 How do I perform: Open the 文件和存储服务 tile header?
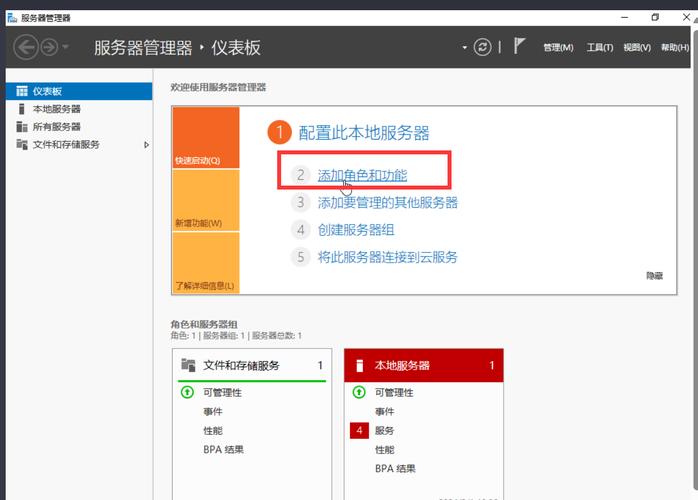click(x=252, y=366)
